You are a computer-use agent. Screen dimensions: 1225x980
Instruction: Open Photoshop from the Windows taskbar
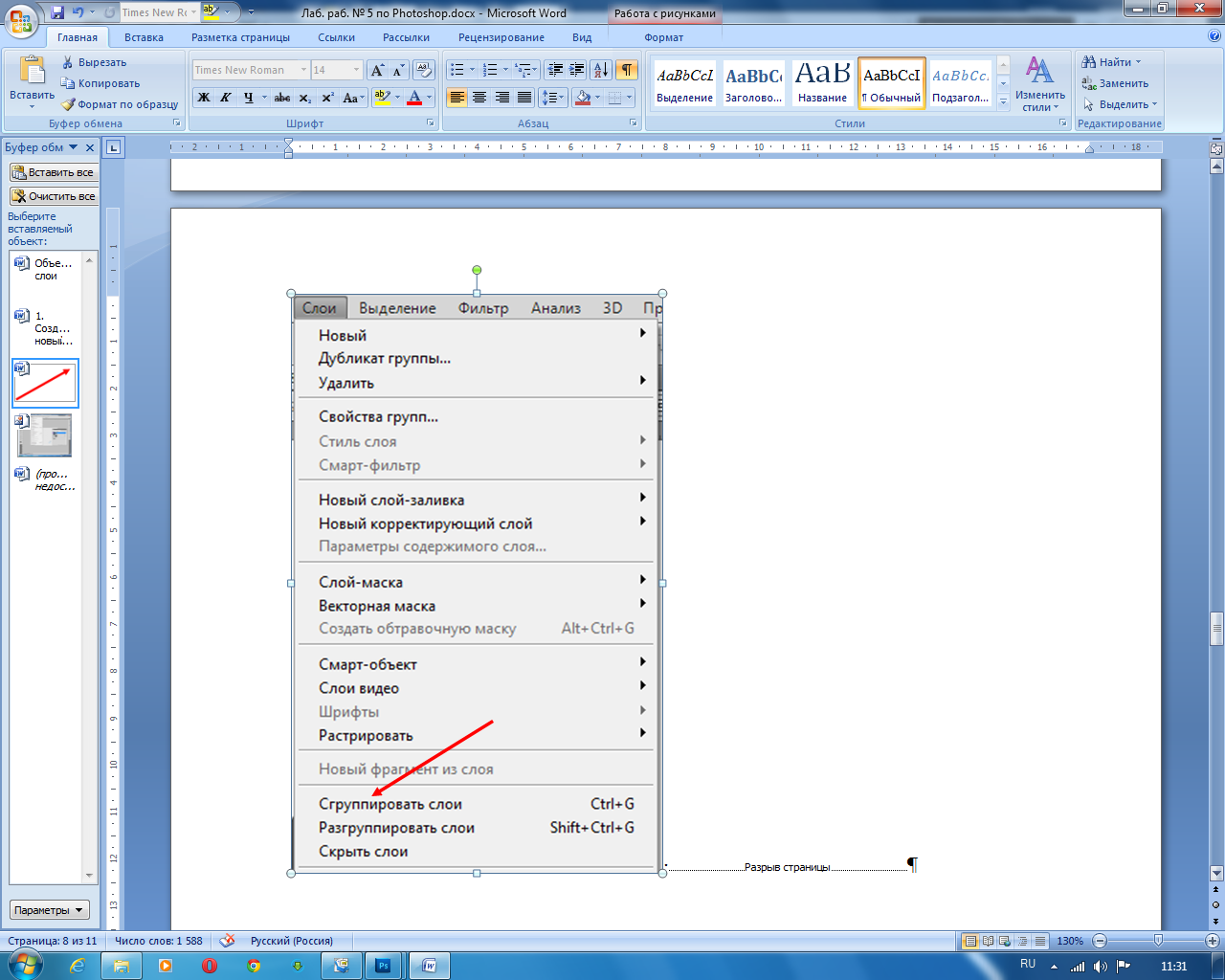pyautogui.click(x=383, y=966)
